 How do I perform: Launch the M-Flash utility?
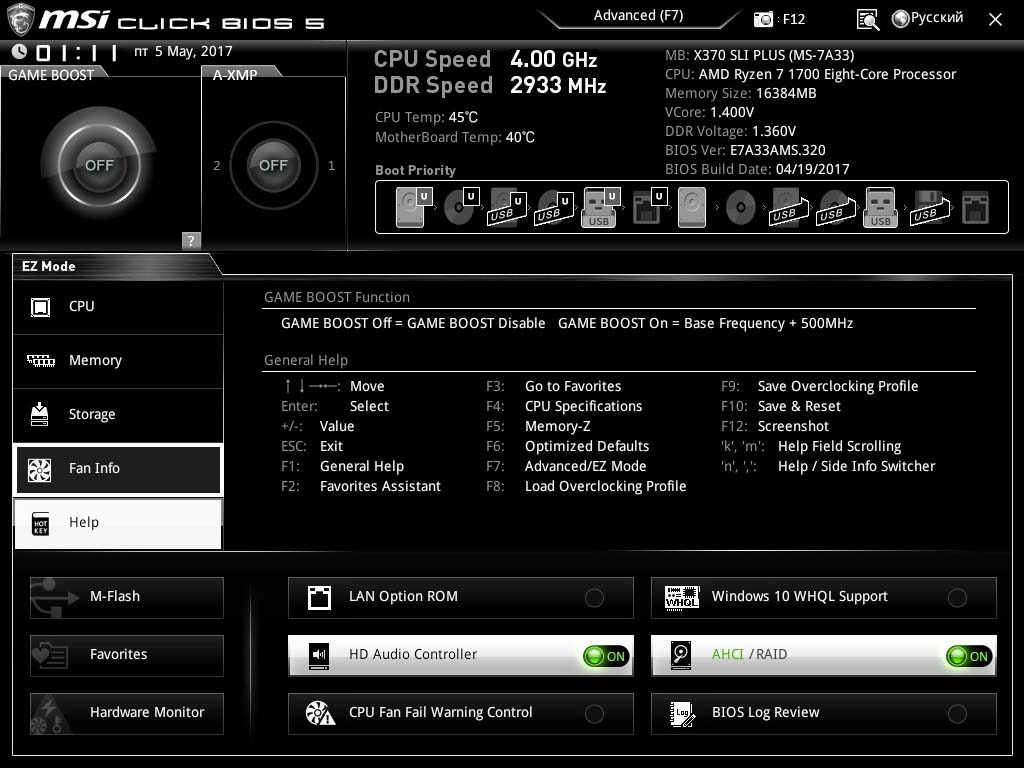[127, 598]
